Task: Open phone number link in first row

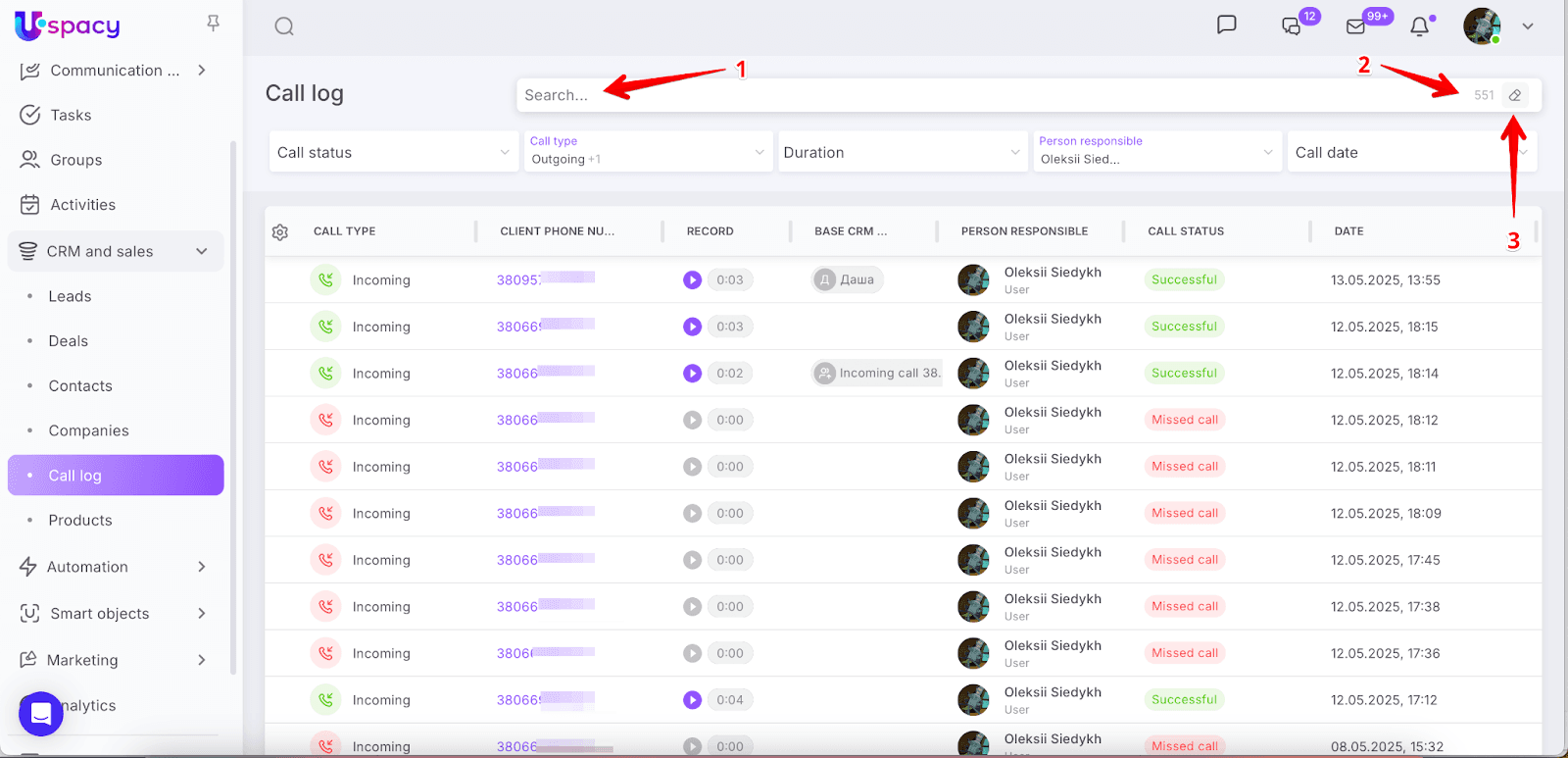Action: 518,280
